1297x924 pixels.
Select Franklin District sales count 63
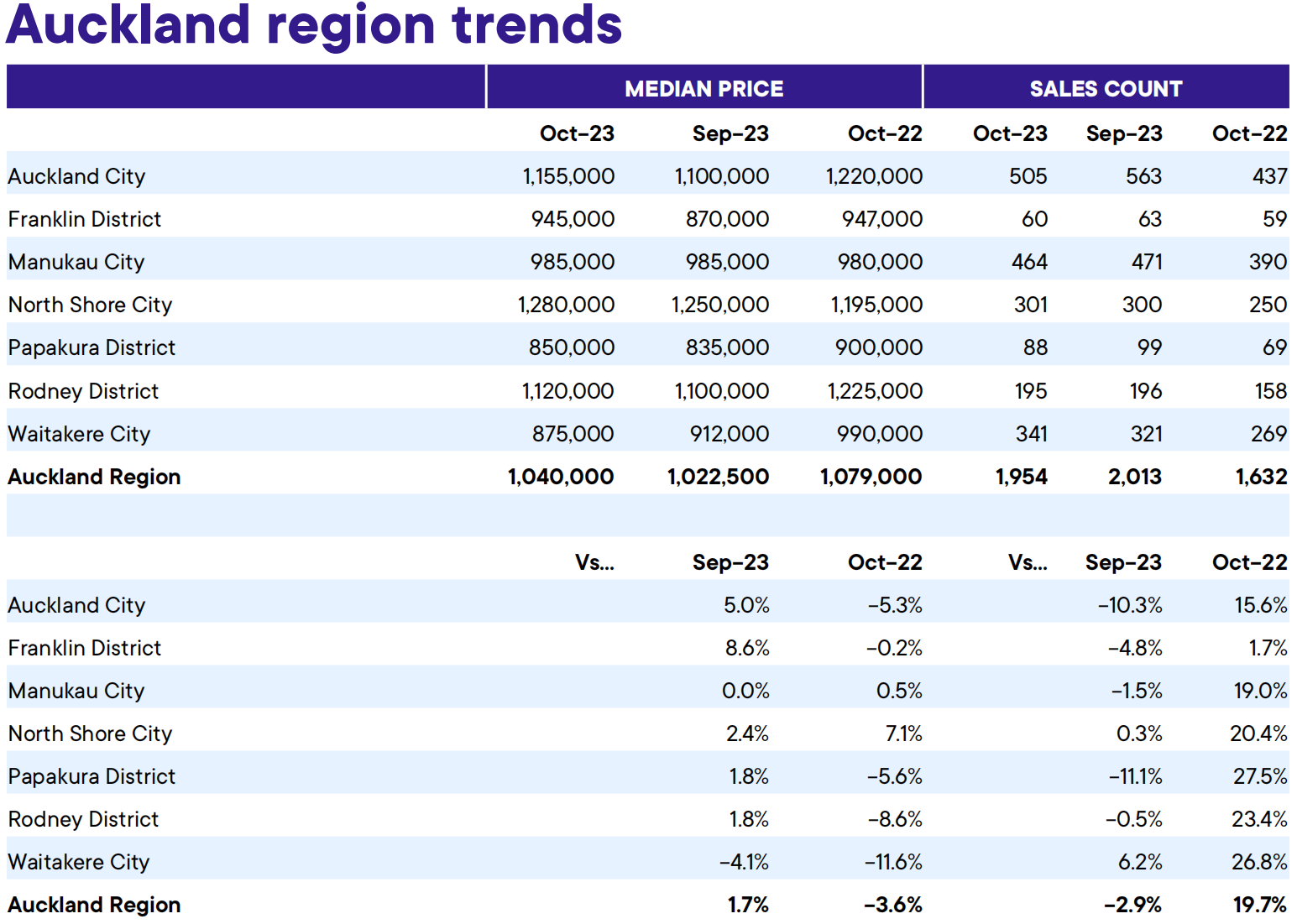[1149, 219]
